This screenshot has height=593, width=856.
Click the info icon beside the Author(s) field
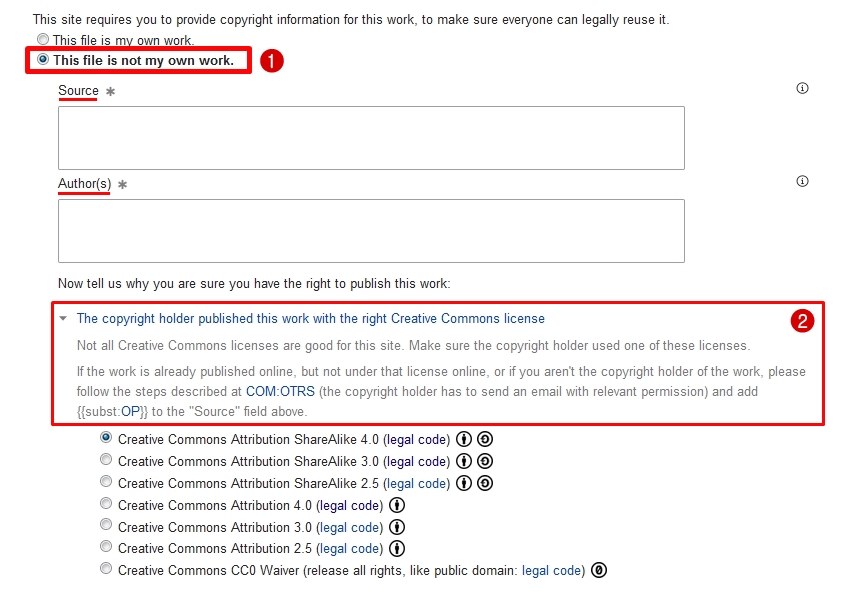[x=801, y=181]
